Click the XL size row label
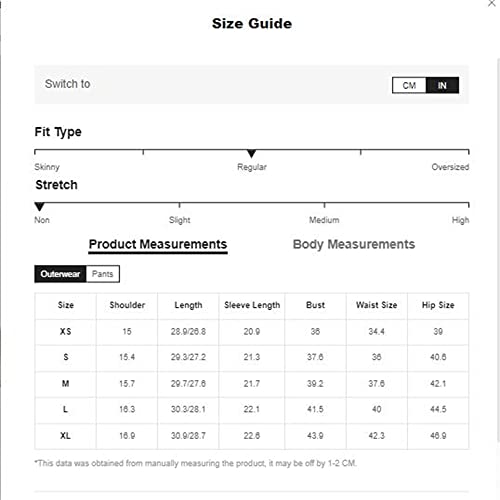This screenshot has height=500, width=500. click(65, 436)
